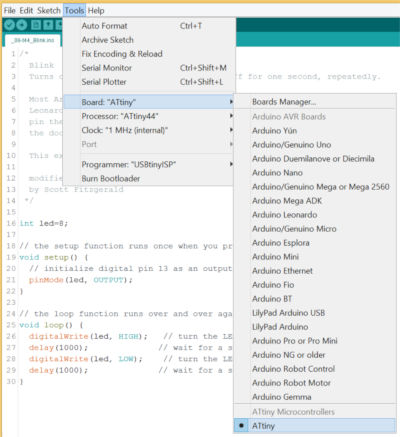Select the Arduino Robot Motor board
This screenshot has height=437, width=400.
315,383
